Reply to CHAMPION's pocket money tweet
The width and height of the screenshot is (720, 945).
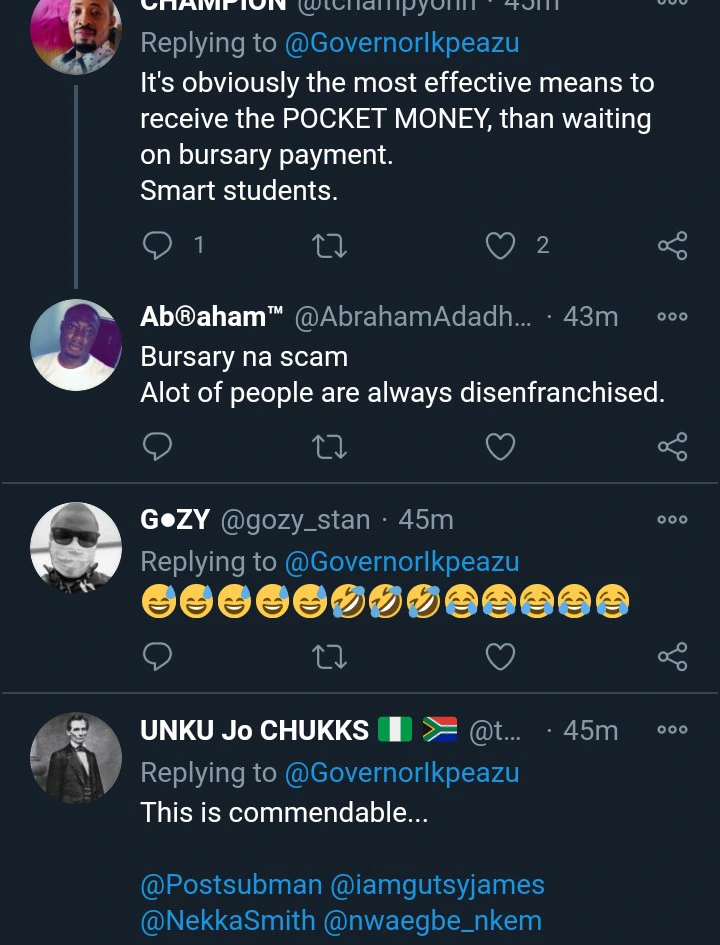[x=158, y=245]
